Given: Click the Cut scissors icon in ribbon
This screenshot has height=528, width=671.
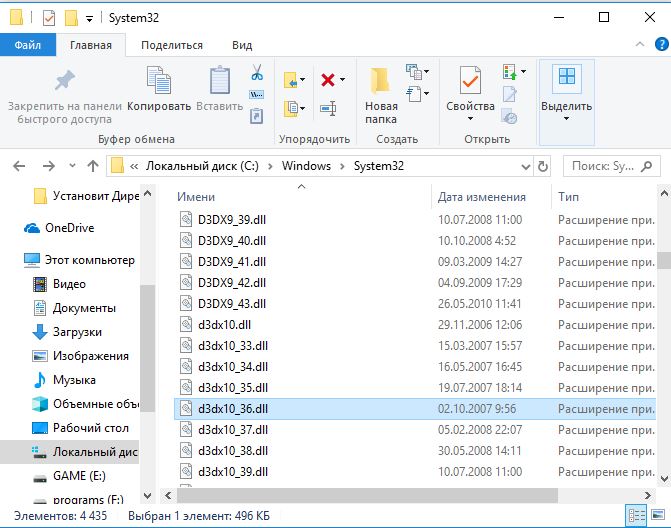Looking at the screenshot, I should tap(257, 72).
